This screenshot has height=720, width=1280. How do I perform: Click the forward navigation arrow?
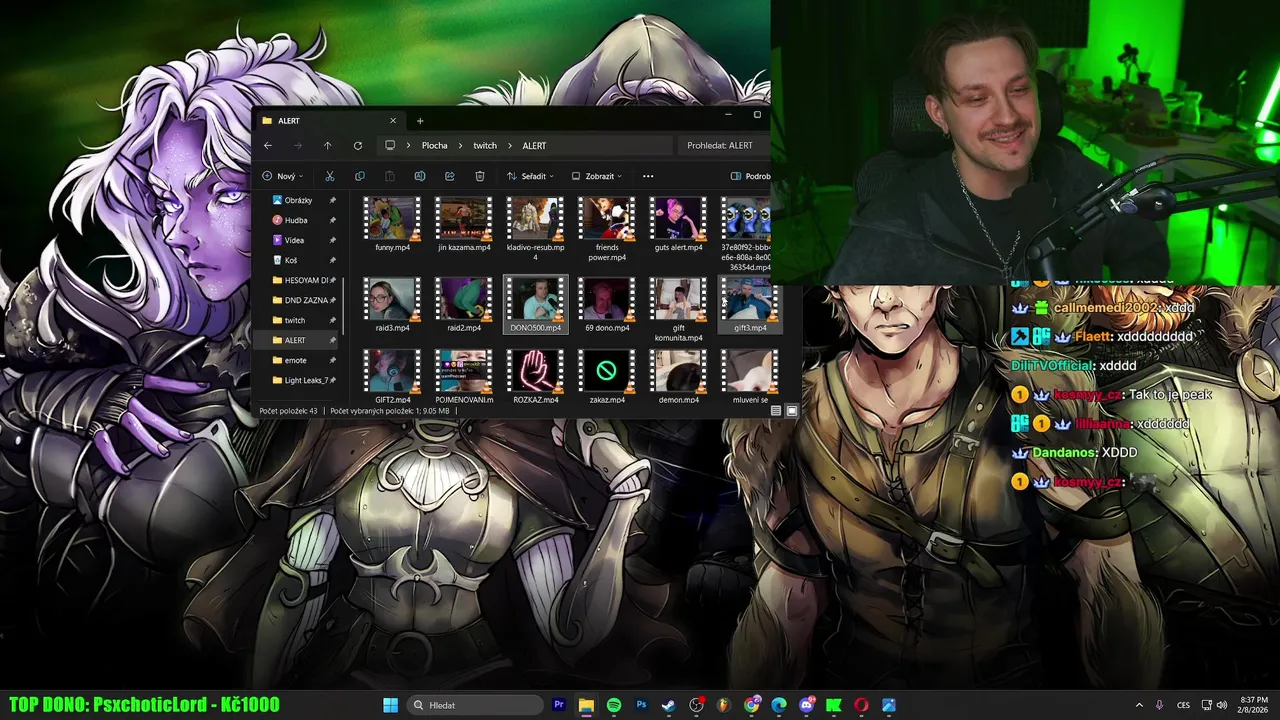click(x=297, y=146)
